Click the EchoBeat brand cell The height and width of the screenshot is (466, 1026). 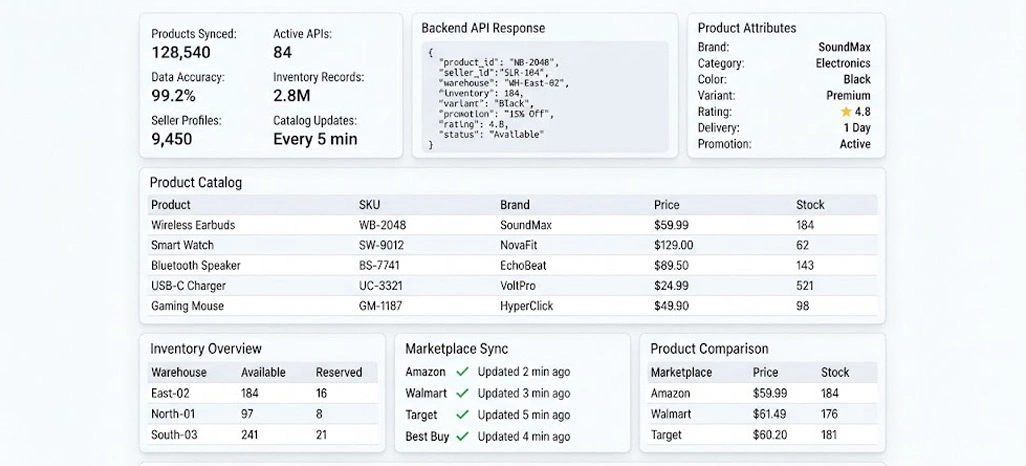pyautogui.click(x=523, y=266)
